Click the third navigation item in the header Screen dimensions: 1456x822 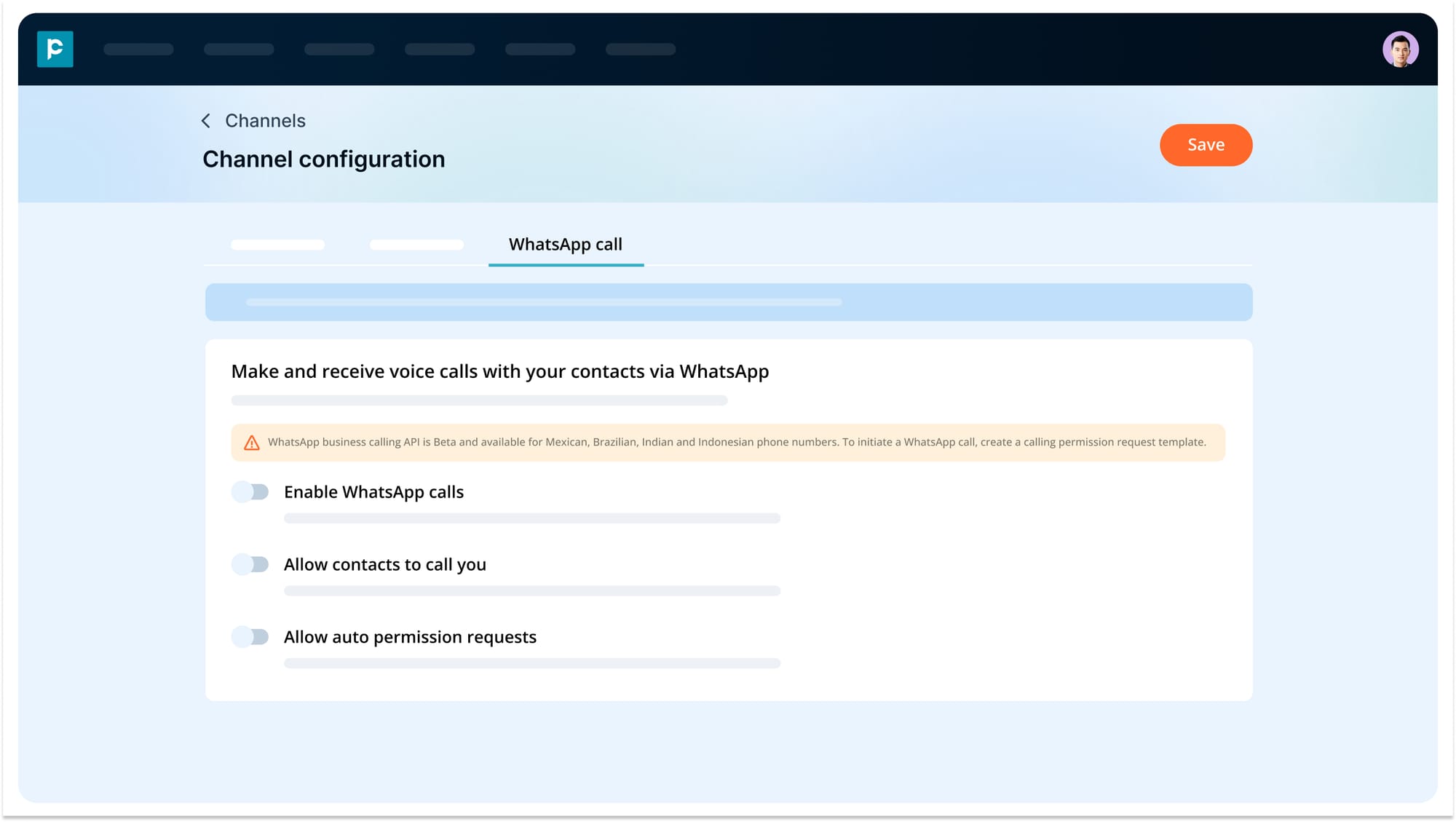coord(339,49)
